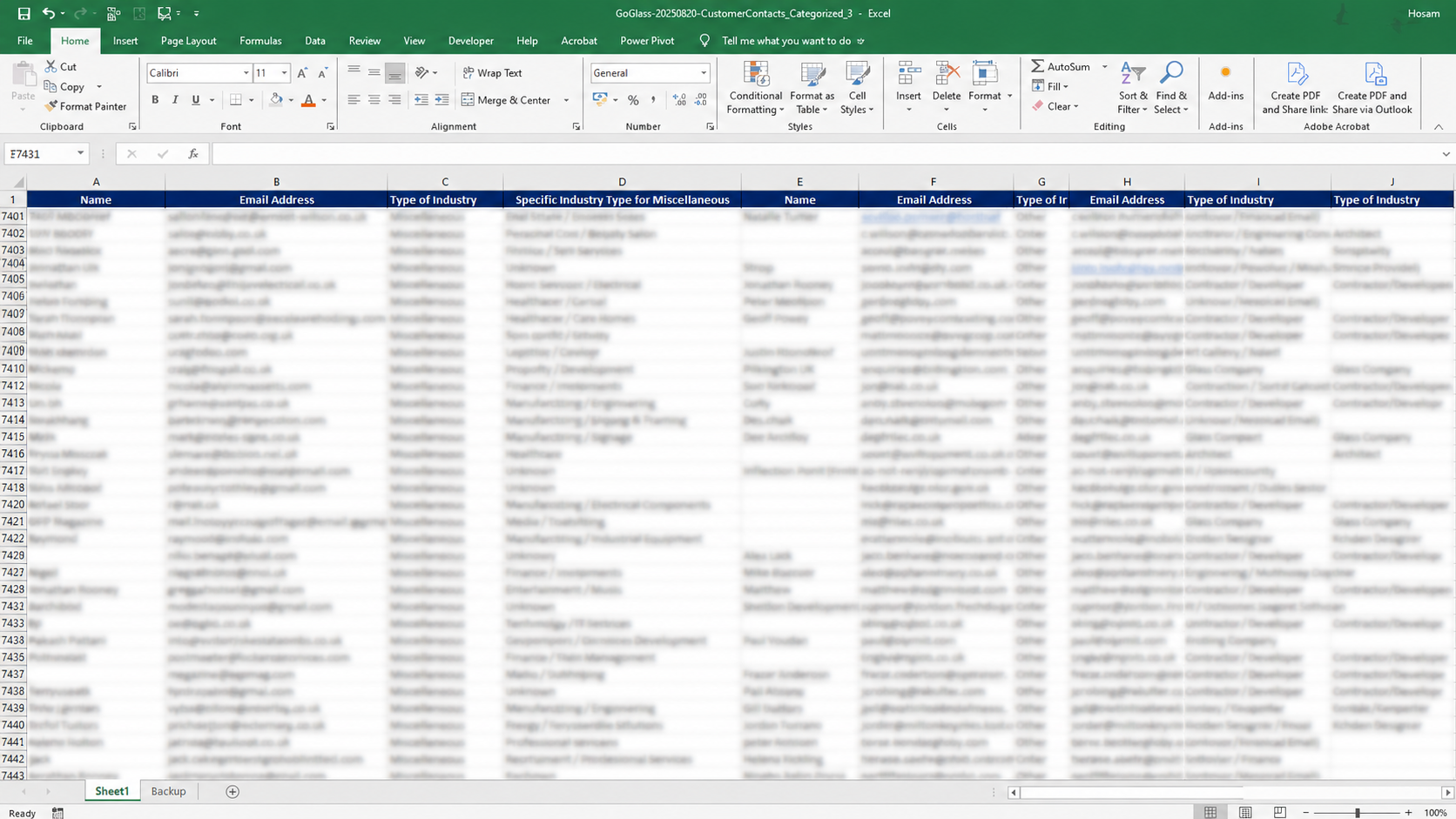Click the percent style icon
Image resolution: width=1456 pixels, height=819 pixels.
[633, 100]
